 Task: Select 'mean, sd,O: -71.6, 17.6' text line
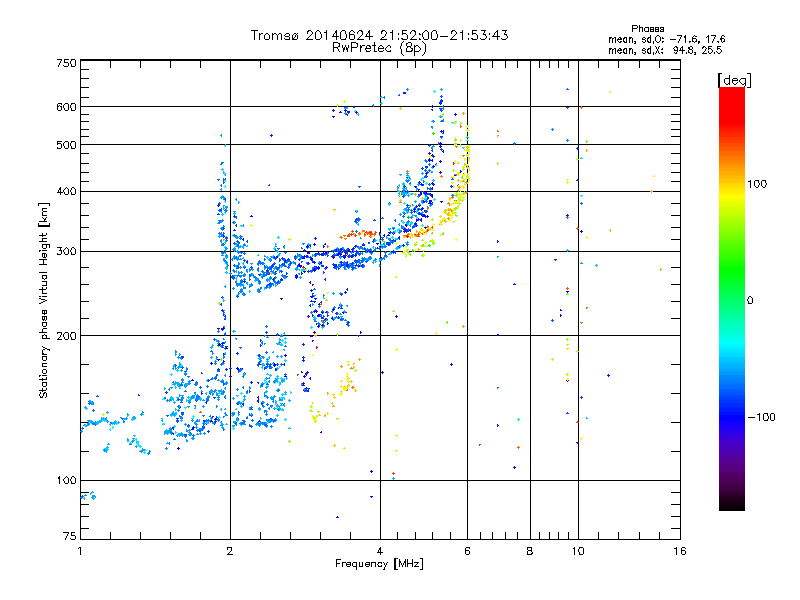click(666, 39)
